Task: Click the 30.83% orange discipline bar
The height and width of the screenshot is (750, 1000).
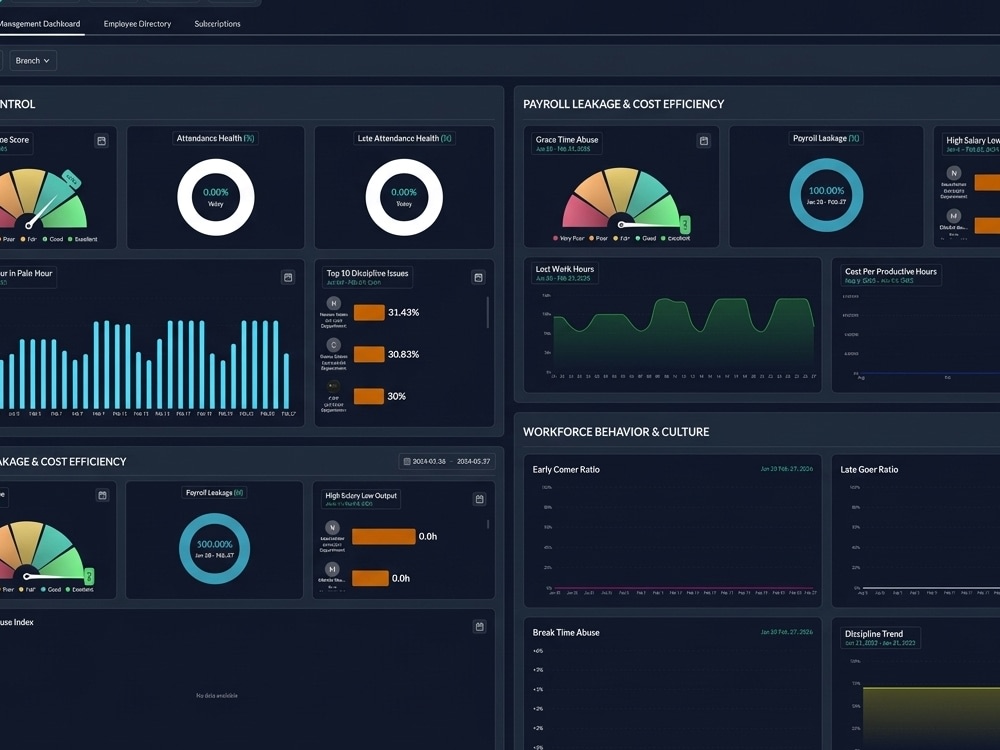Action: [x=369, y=355]
